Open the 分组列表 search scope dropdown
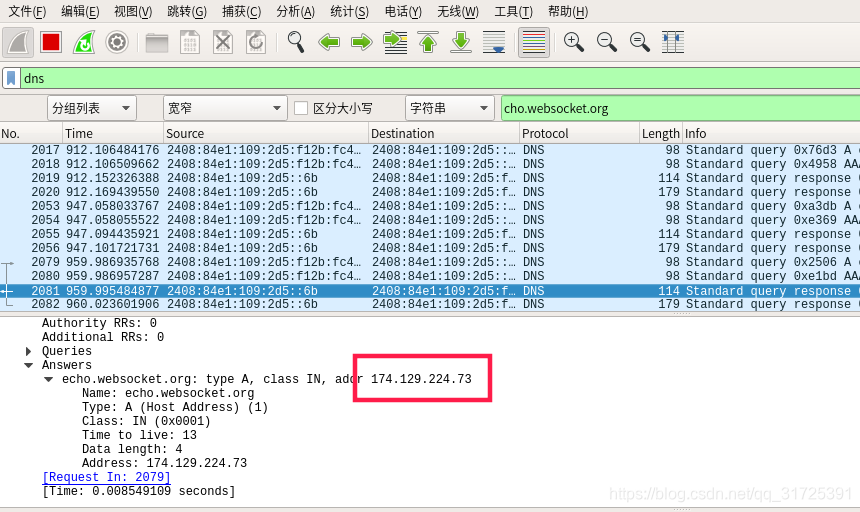The height and width of the screenshot is (512, 860). click(92, 108)
